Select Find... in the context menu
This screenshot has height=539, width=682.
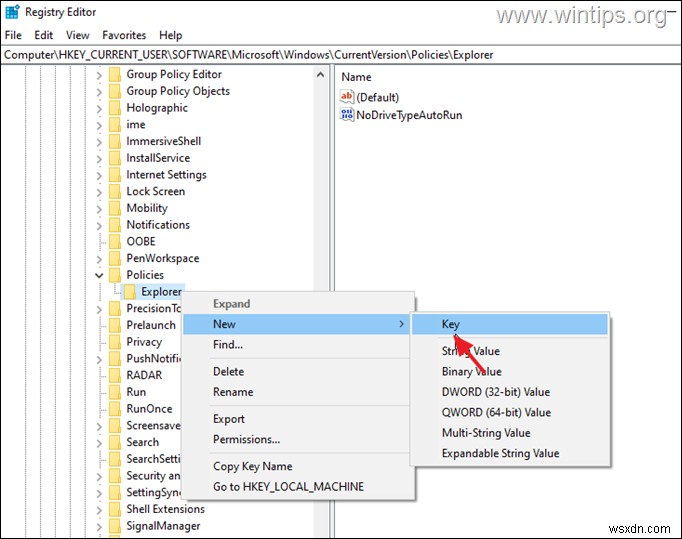296,345
